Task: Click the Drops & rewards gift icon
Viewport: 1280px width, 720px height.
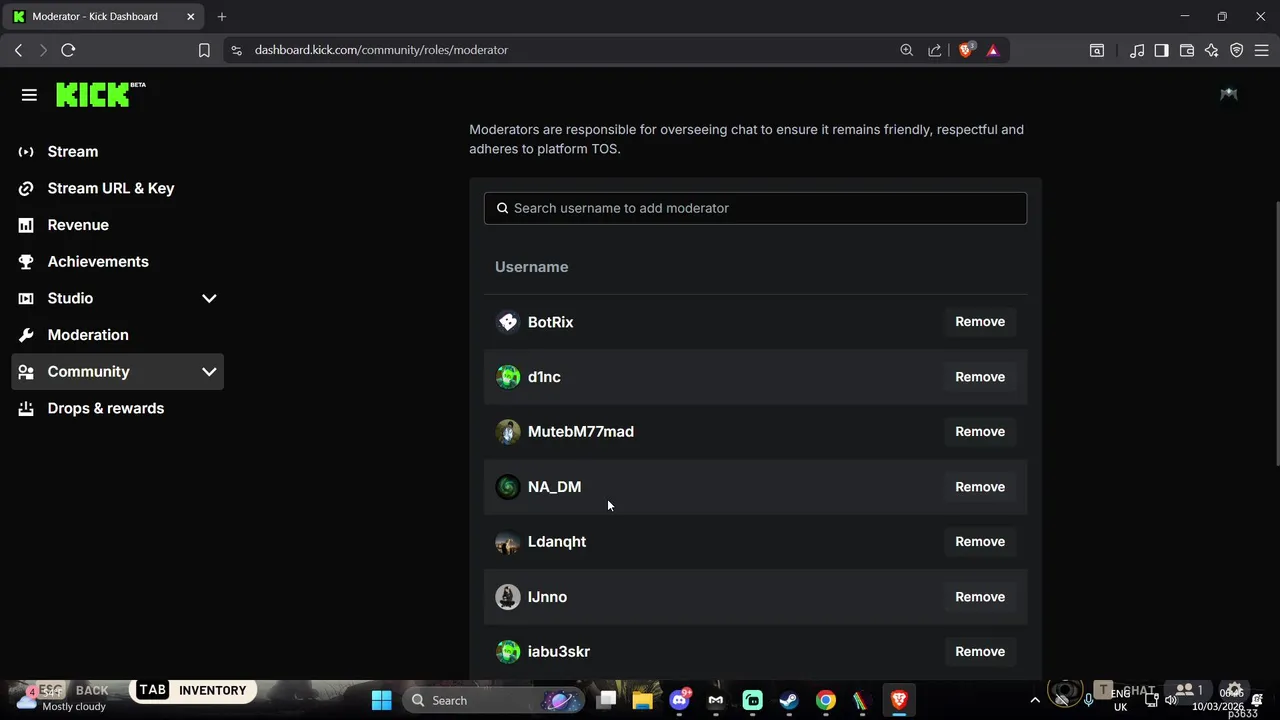Action: [26, 408]
